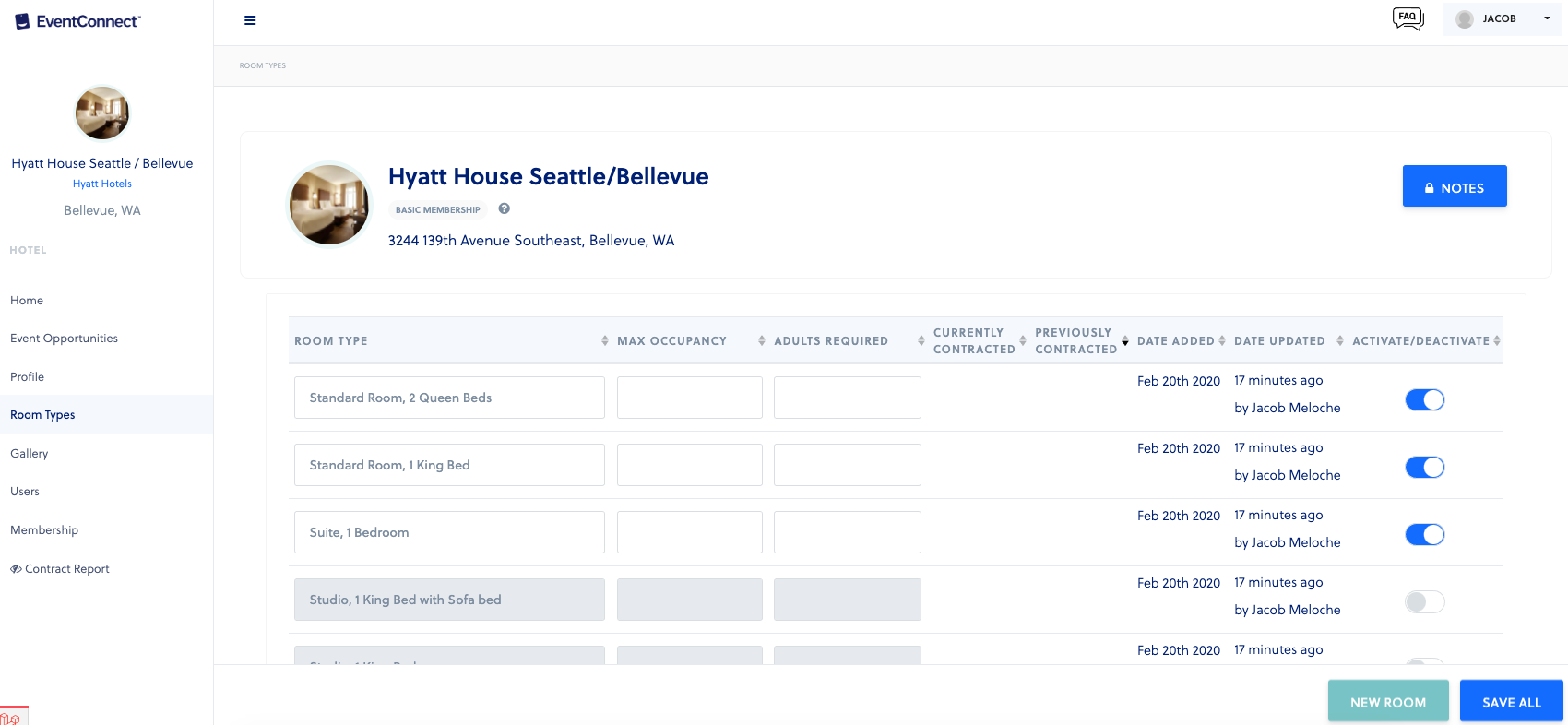Image resolution: width=1568 pixels, height=725 pixels.
Task: Click the Room Types breadcrumb
Action: click(263, 65)
